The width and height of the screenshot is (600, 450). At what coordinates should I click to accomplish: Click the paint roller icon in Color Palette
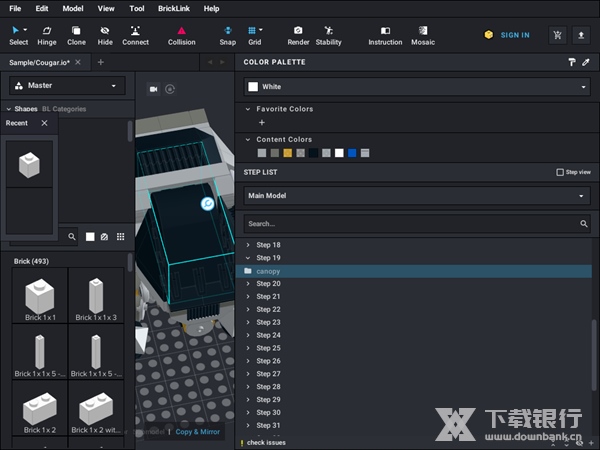tap(572, 62)
